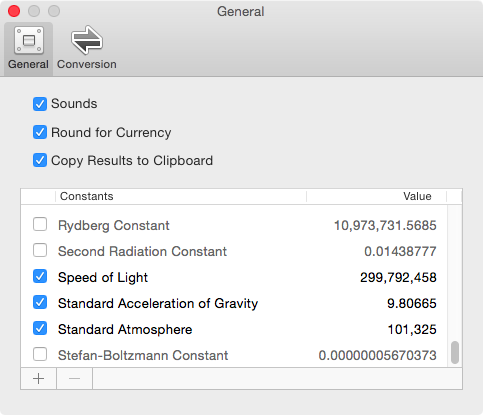Enable the Stefan-Boltzmann Constant checkbox
The image size is (483, 415).
tap(40, 354)
